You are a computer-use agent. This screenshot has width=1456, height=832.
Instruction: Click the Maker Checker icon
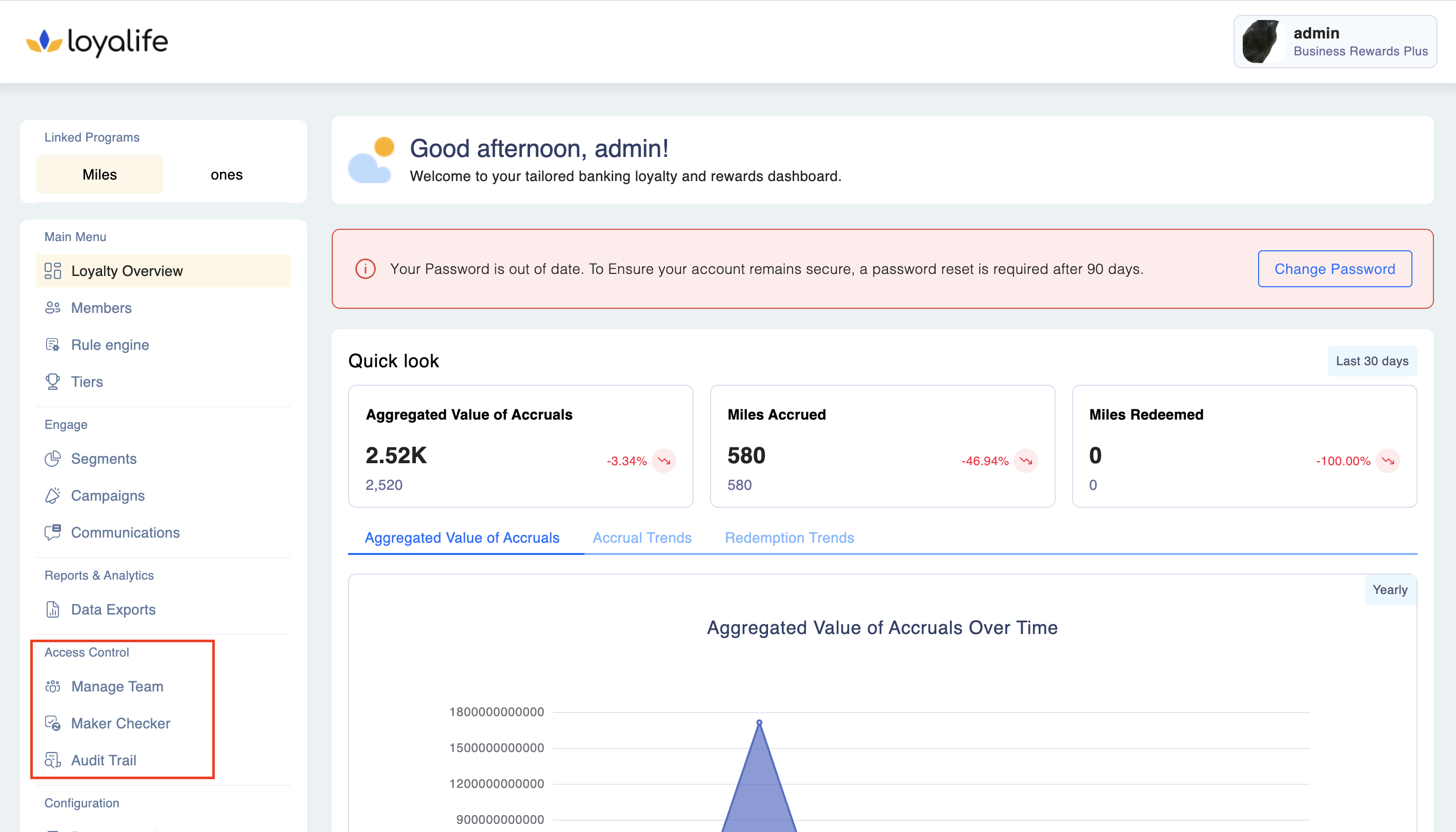coord(52,723)
